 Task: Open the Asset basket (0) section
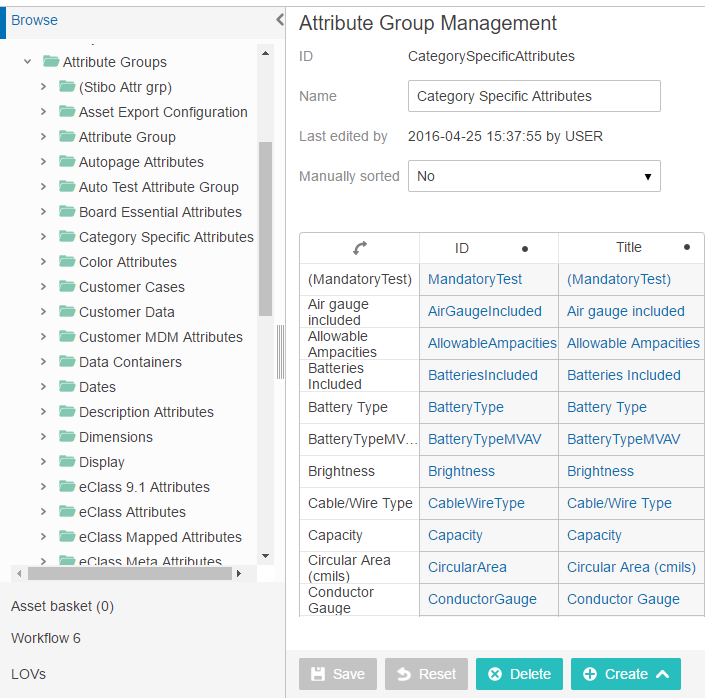62,606
